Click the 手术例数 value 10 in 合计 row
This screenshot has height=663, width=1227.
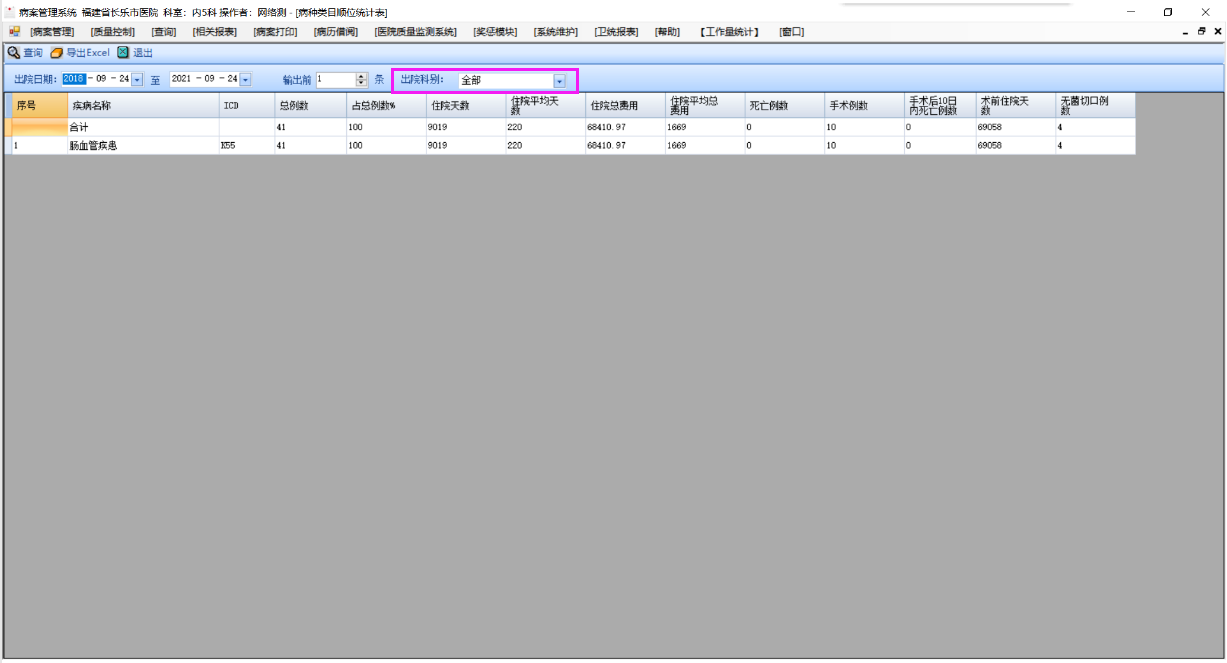point(865,127)
